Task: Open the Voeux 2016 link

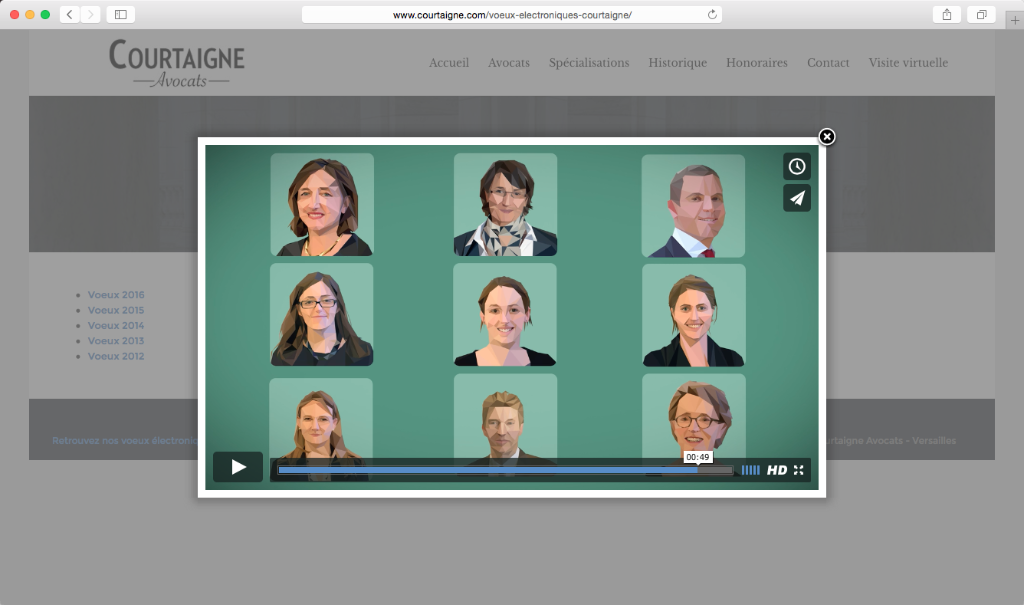Action: tap(116, 295)
